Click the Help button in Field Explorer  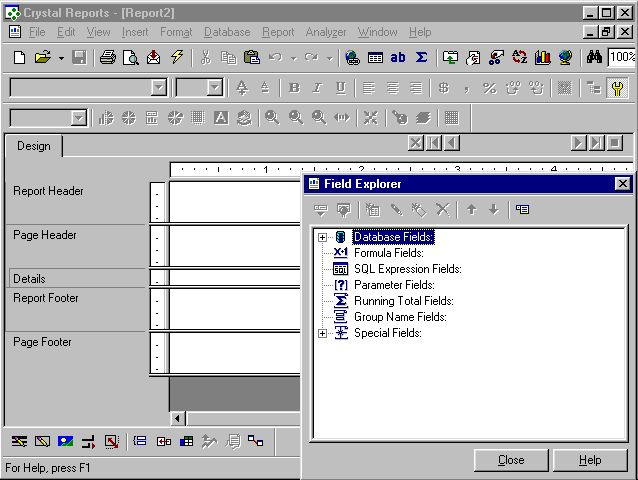[x=590, y=460]
